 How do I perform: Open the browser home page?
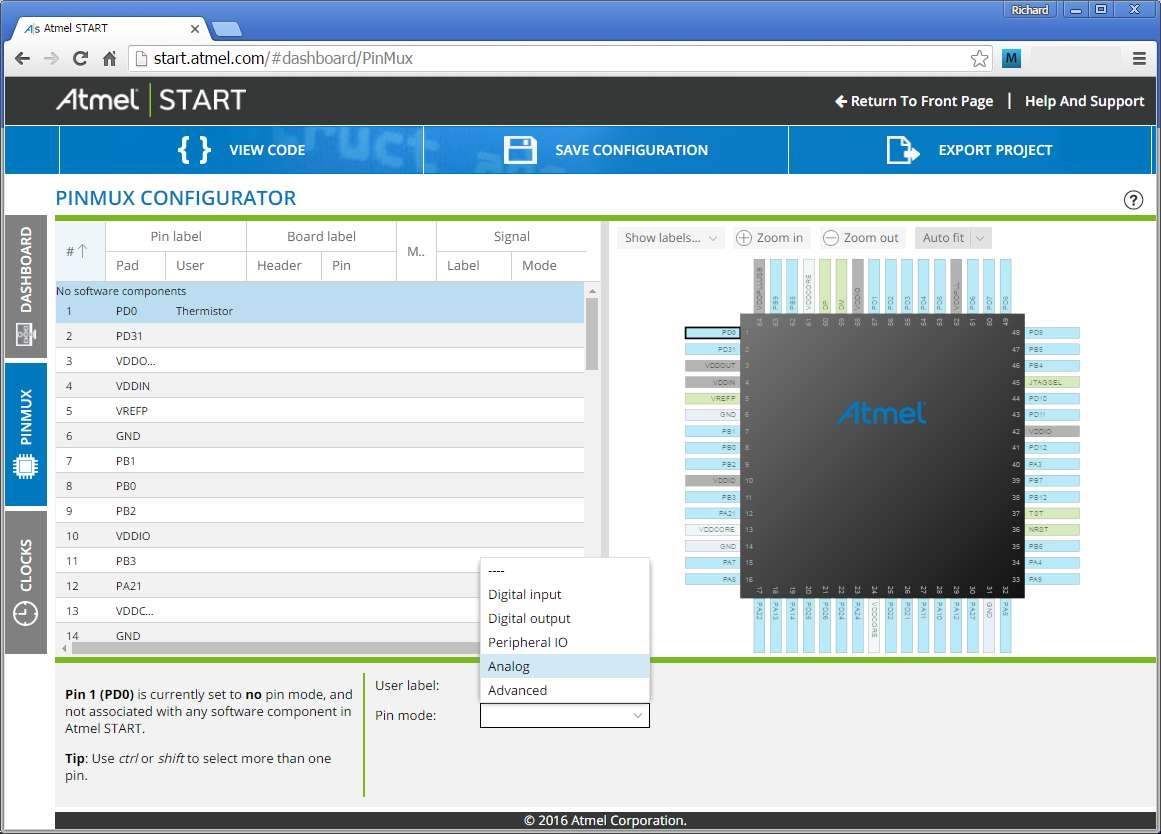click(x=110, y=59)
